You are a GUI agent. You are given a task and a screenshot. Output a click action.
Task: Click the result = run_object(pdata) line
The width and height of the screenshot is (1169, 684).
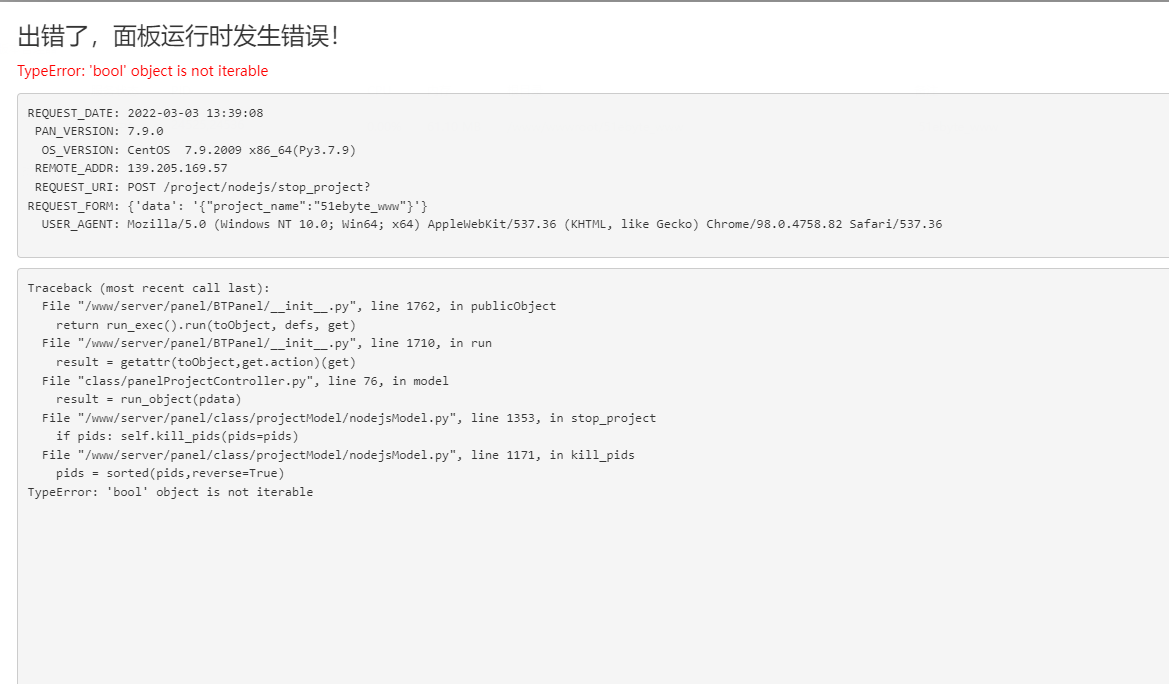(x=148, y=399)
